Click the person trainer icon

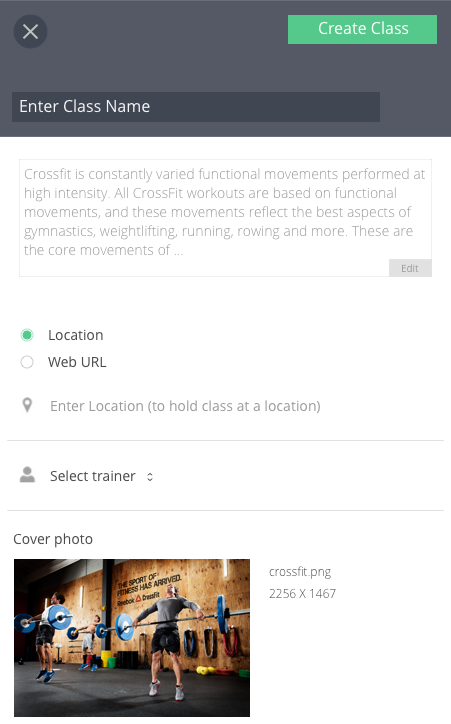(27, 475)
